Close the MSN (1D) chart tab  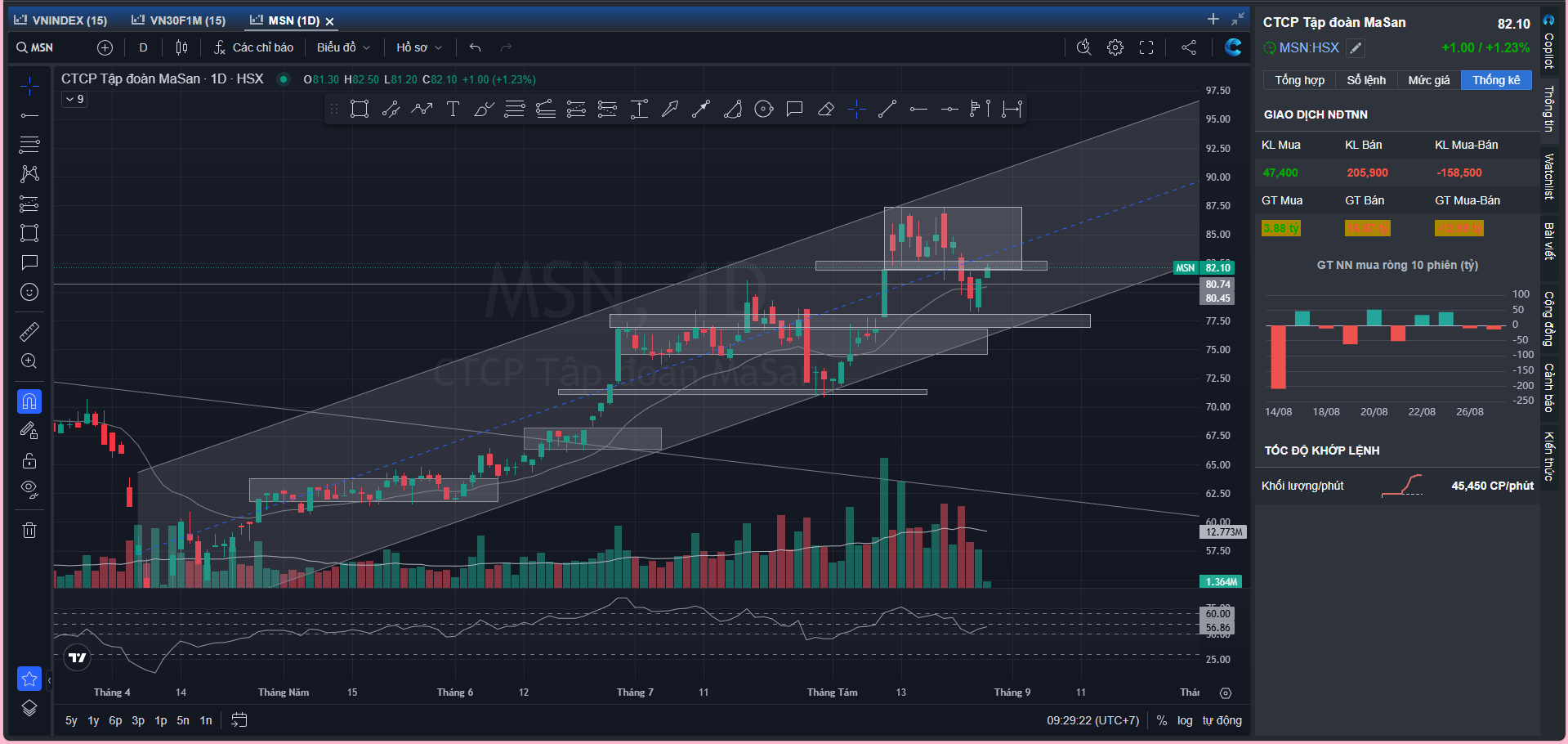click(330, 21)
